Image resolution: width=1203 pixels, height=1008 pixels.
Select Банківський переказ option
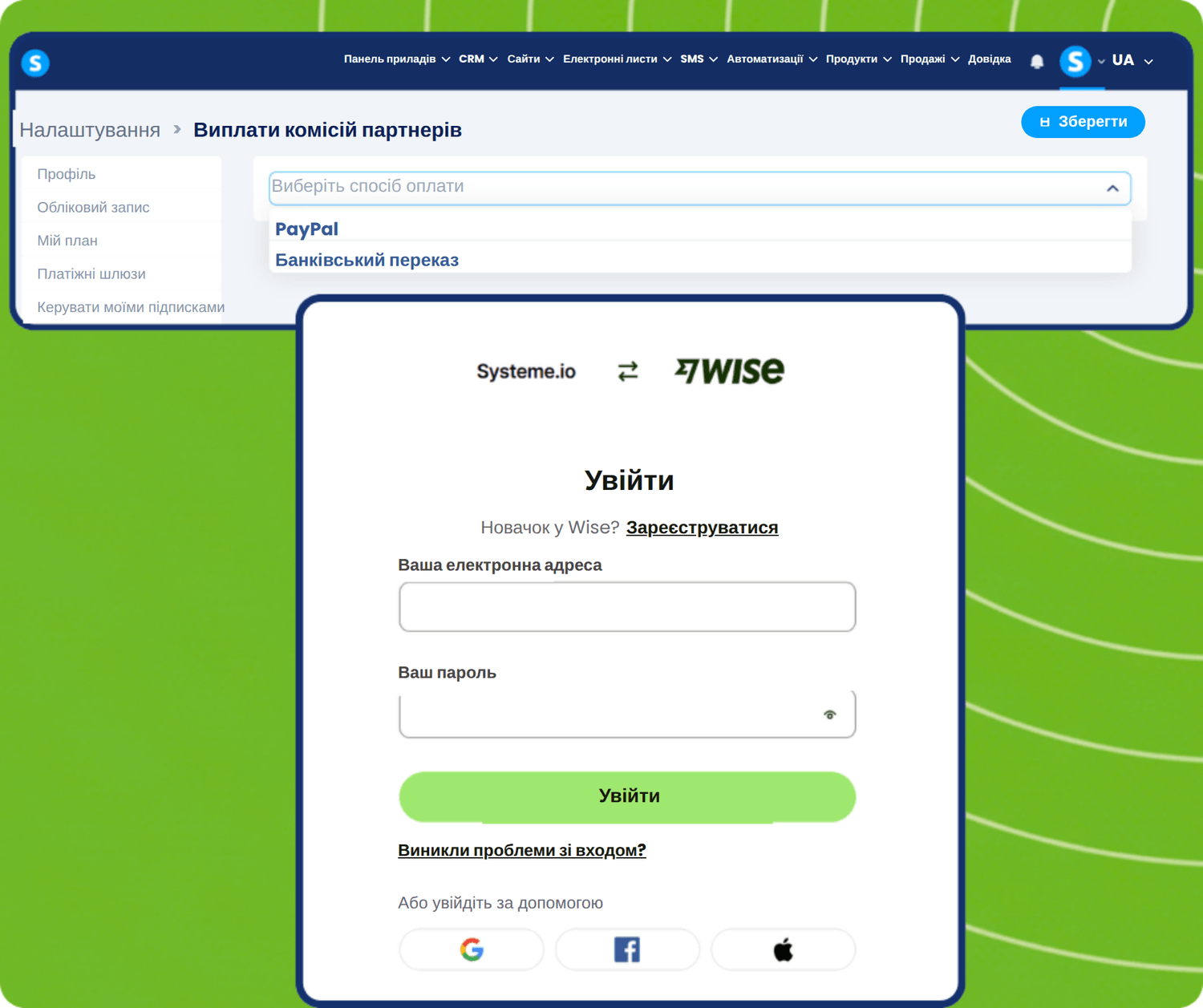(x=699, y=260)
